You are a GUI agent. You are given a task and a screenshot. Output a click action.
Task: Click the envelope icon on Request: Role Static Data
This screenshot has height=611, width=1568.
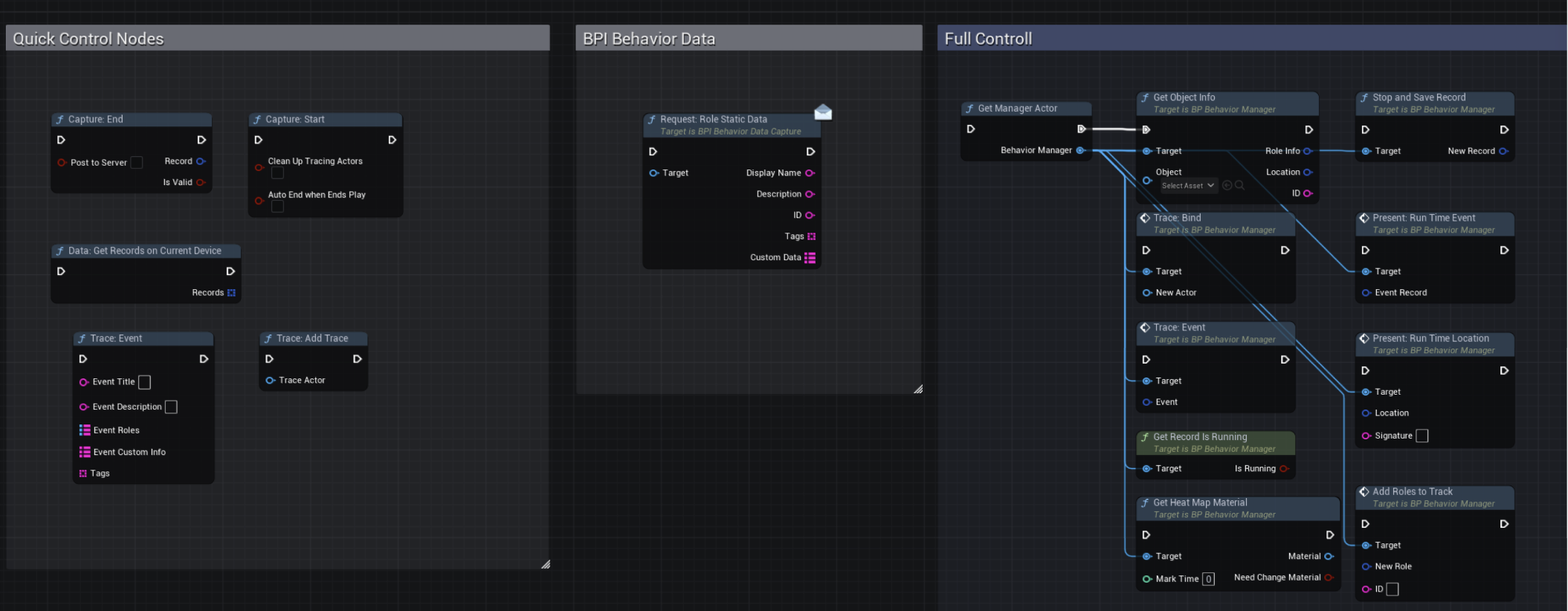pyautogui.click(x=822, y=112)
